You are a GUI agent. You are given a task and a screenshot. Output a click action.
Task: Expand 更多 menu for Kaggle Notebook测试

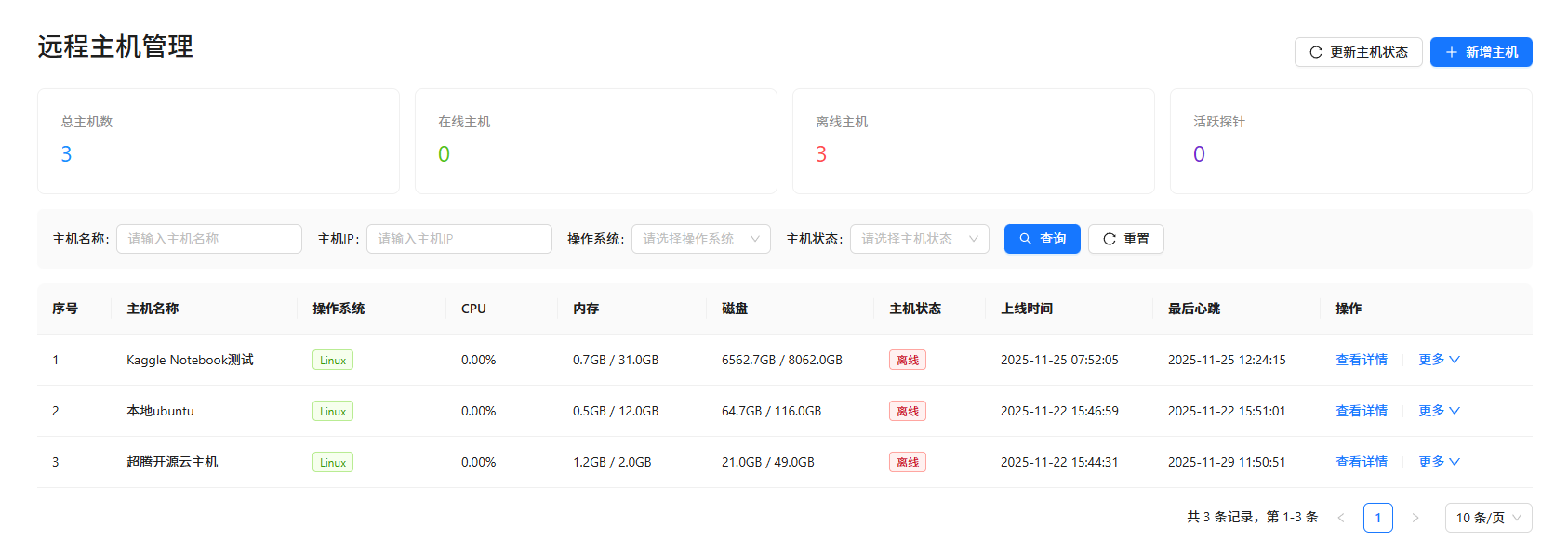[1439, 360]
